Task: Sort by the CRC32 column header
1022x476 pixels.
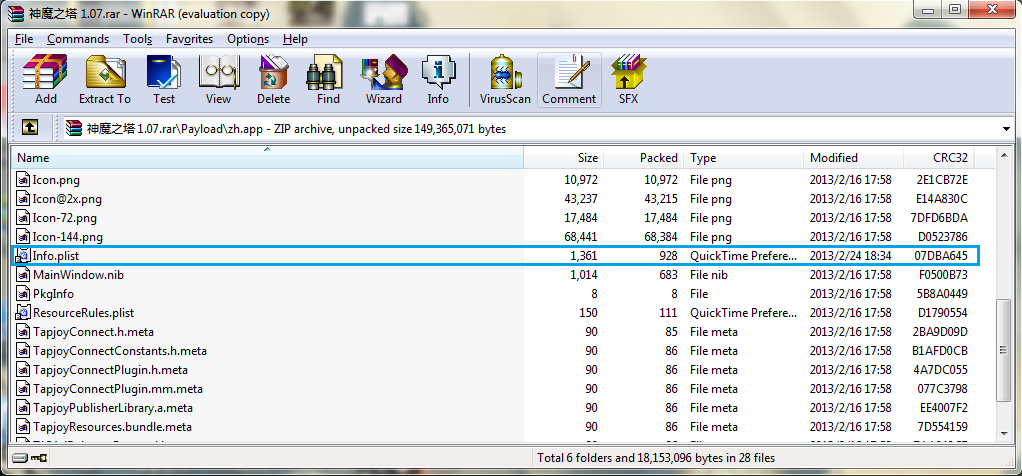Action: pos(939,157)
